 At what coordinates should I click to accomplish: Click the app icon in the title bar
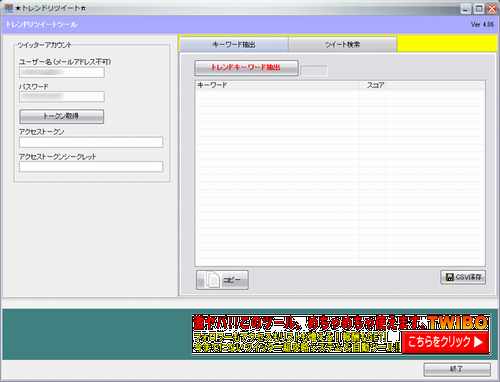[x=9, y=8]
